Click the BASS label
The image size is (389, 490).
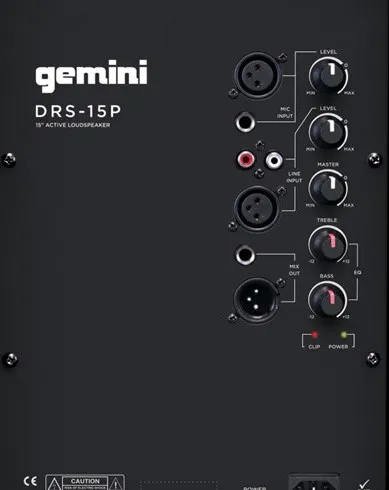click(327, 276)
